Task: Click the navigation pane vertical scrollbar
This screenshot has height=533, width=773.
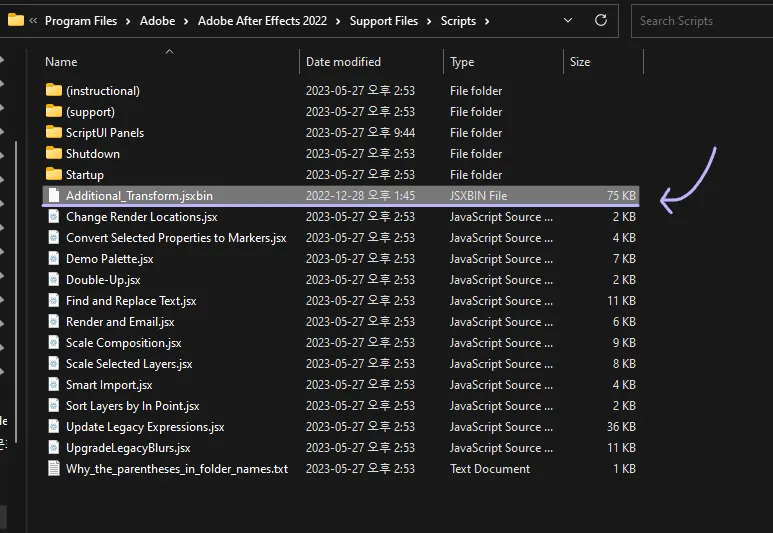Action: tap(16, 291)
